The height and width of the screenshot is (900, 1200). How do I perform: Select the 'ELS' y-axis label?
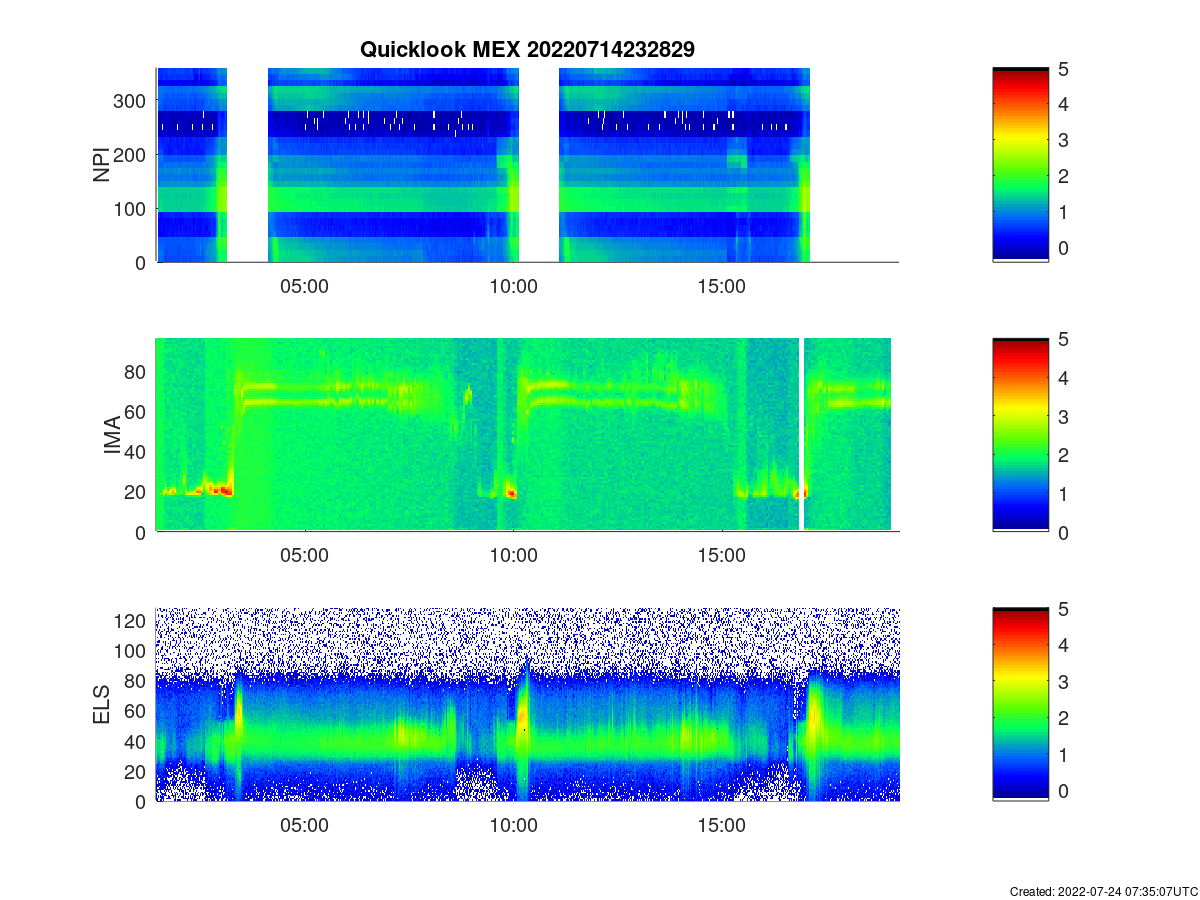tap(101, 705)
